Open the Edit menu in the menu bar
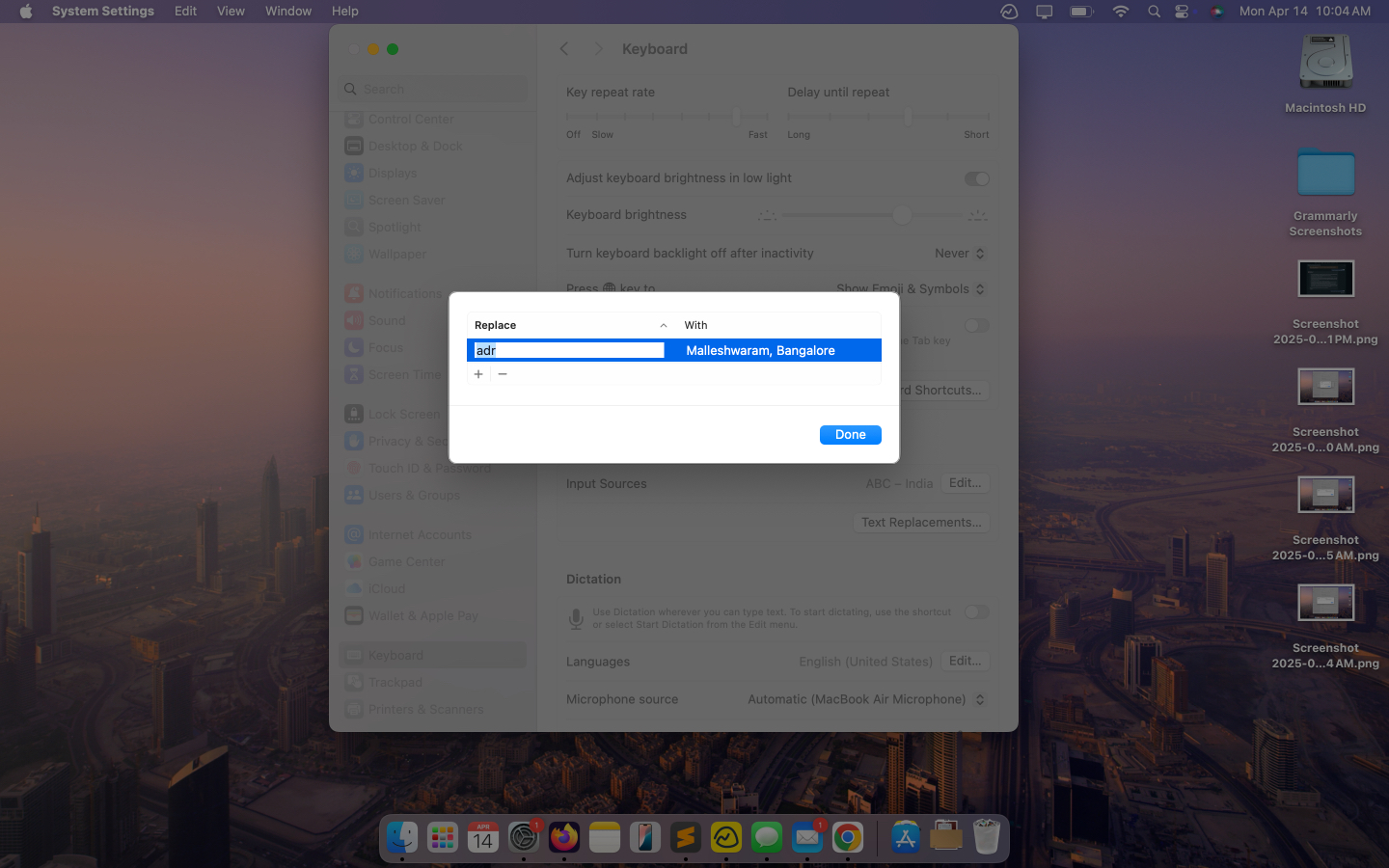This screenshot has width=1389, height=868. [x=185, y=11]
